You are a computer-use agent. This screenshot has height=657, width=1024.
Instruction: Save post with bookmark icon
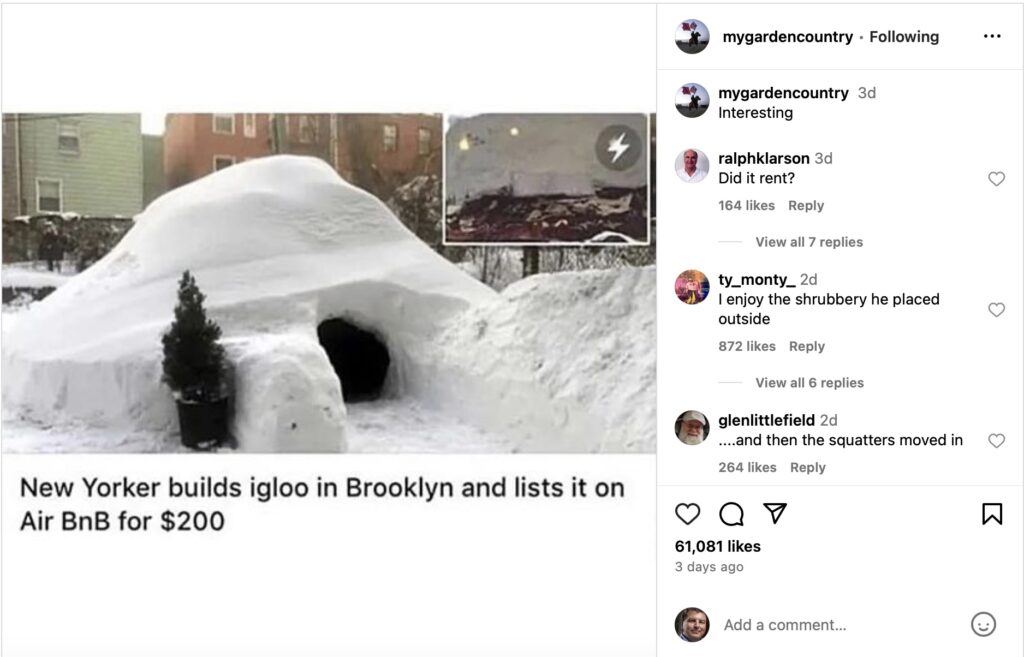[992, 513]
